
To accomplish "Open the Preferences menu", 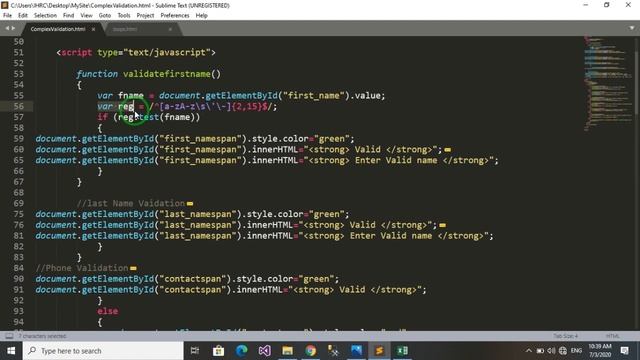I will coord(175,16).
